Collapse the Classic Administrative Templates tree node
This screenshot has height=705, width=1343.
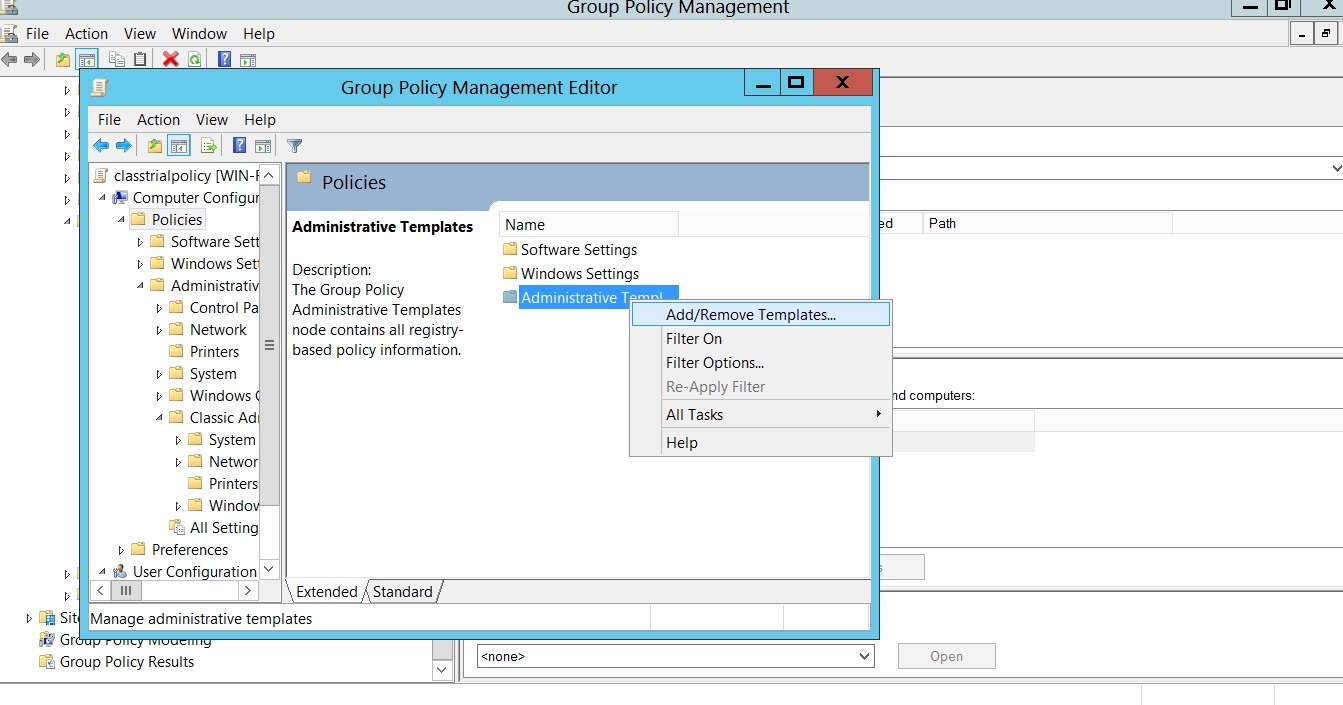pos(159,418)
